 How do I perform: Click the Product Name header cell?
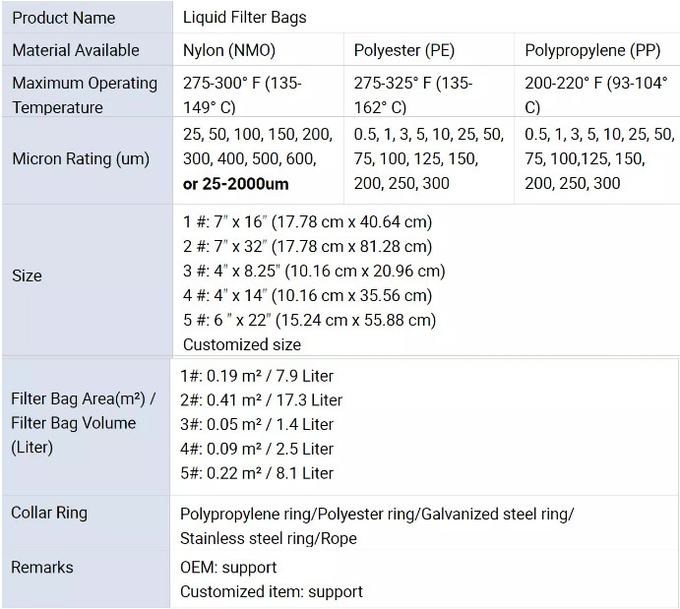click(87, 17)
